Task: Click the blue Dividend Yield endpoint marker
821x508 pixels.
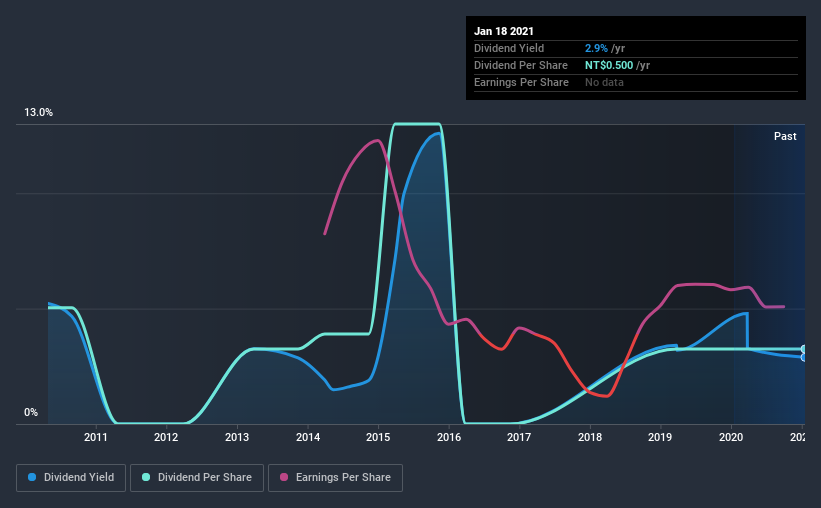Action: (803, 358)
